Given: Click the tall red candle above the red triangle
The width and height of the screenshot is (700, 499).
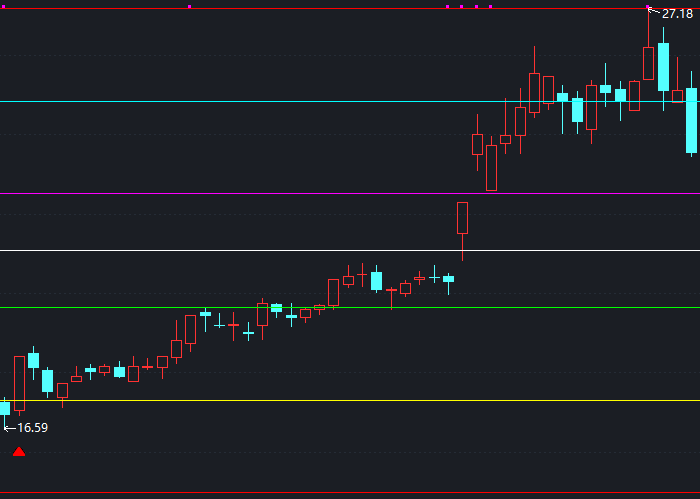Looking at the screenshot, I should [19, 383].
